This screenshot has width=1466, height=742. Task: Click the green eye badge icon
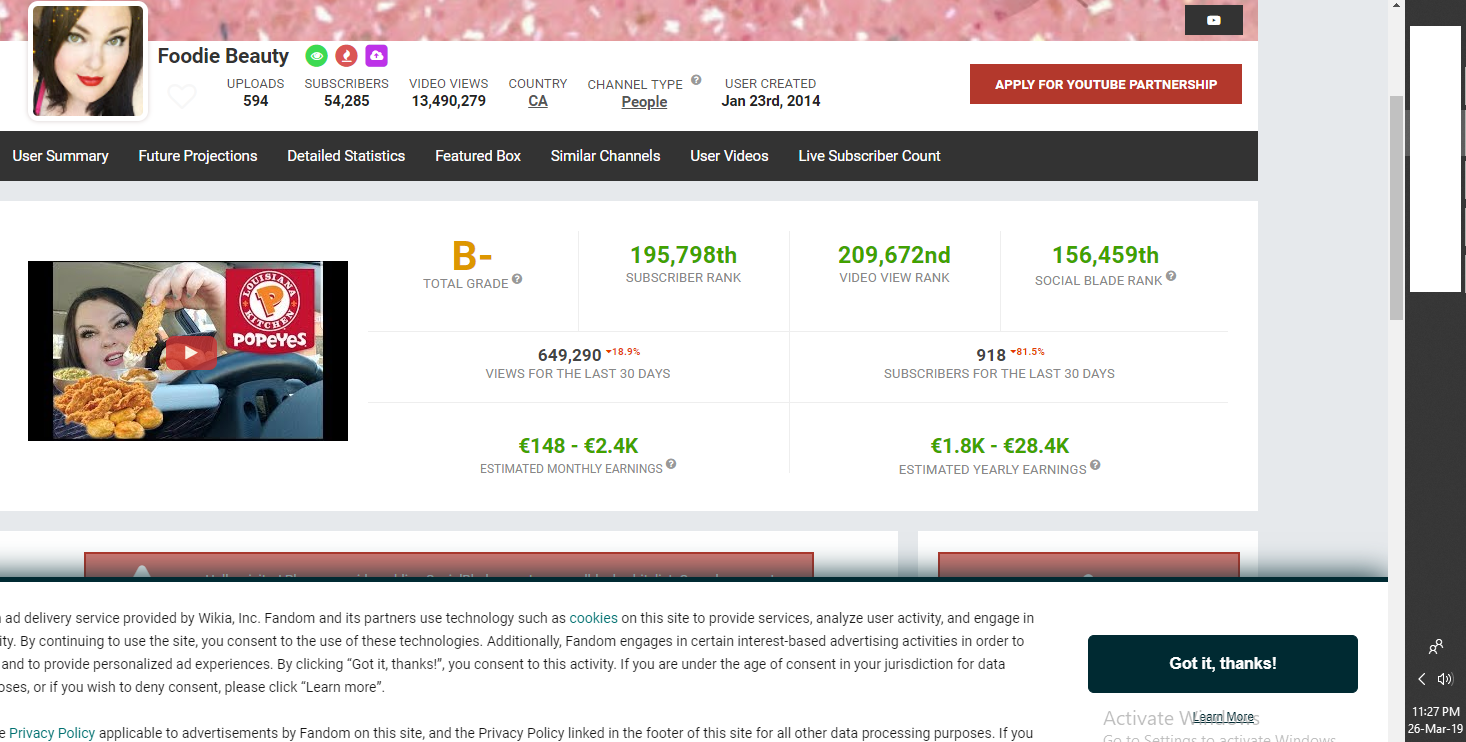[317, 56]
